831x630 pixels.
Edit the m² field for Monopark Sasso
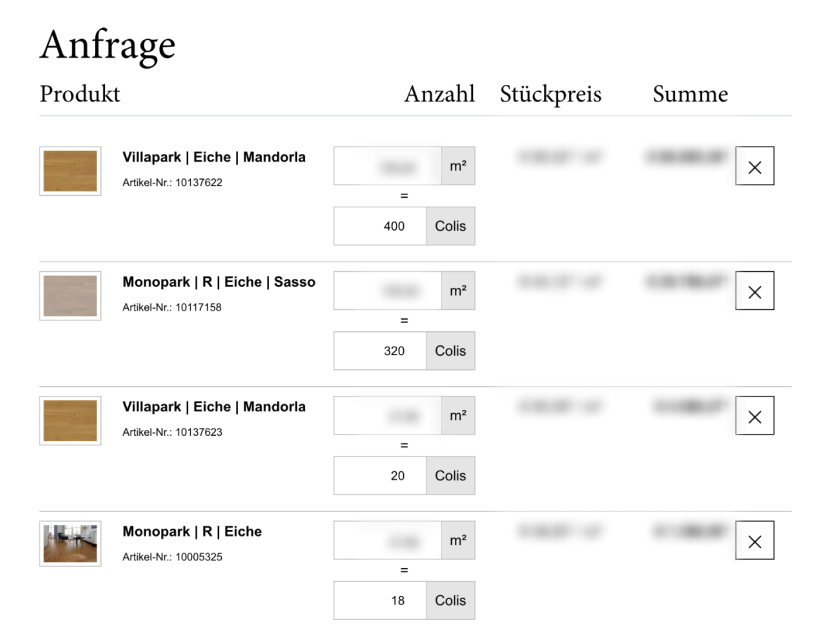pyautogui.click(x=387, y=291)
